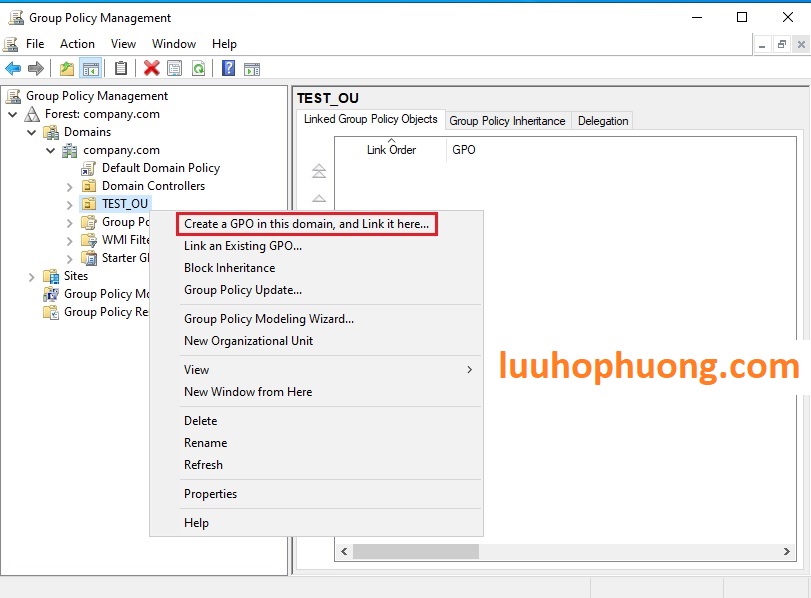Viewport: 811px width, 598px height.
Task: Click the Forward navigation arrow
Action: pos(35,67)
